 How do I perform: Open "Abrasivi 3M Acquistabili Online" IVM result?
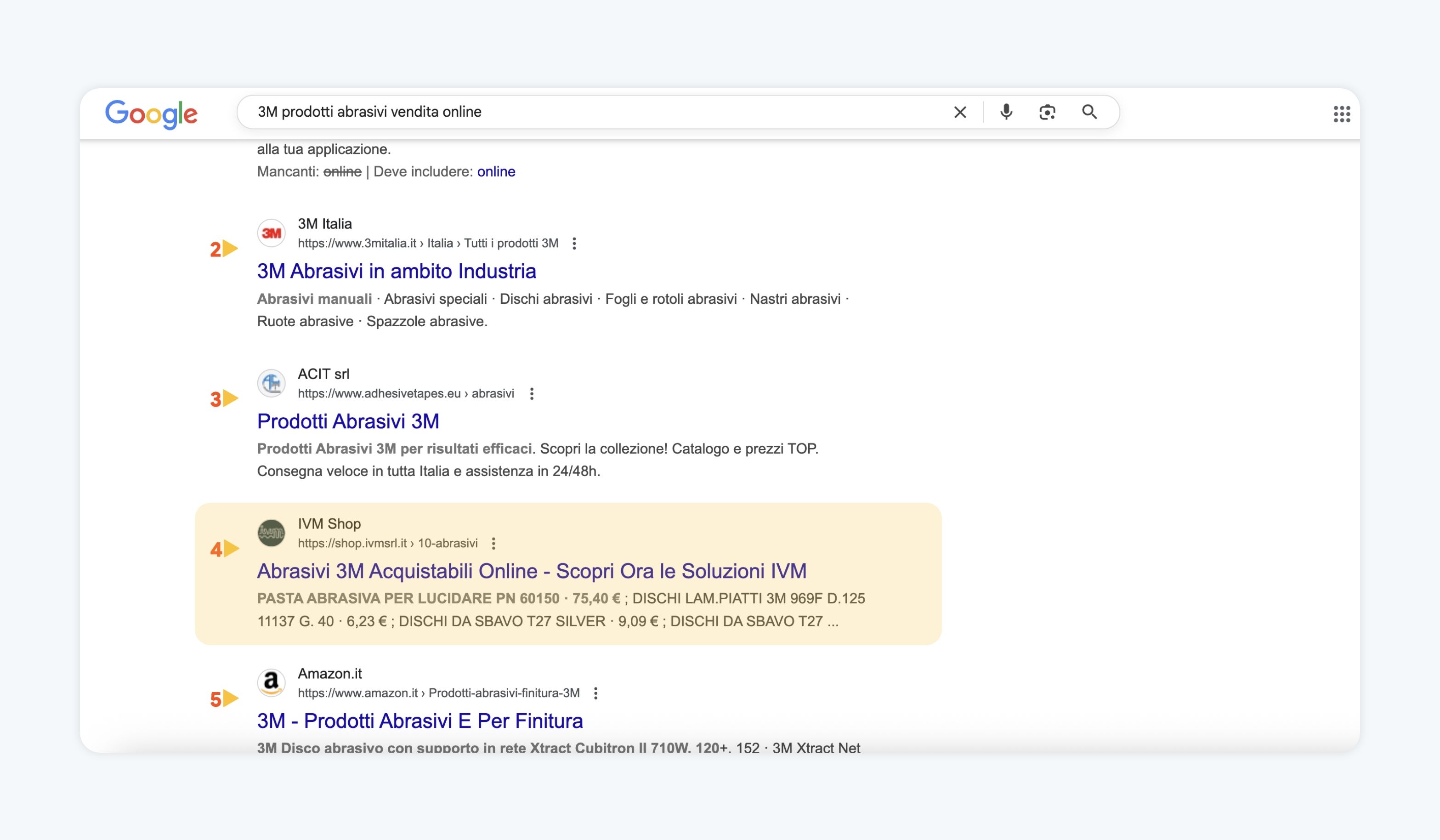[x=532, y=571]
